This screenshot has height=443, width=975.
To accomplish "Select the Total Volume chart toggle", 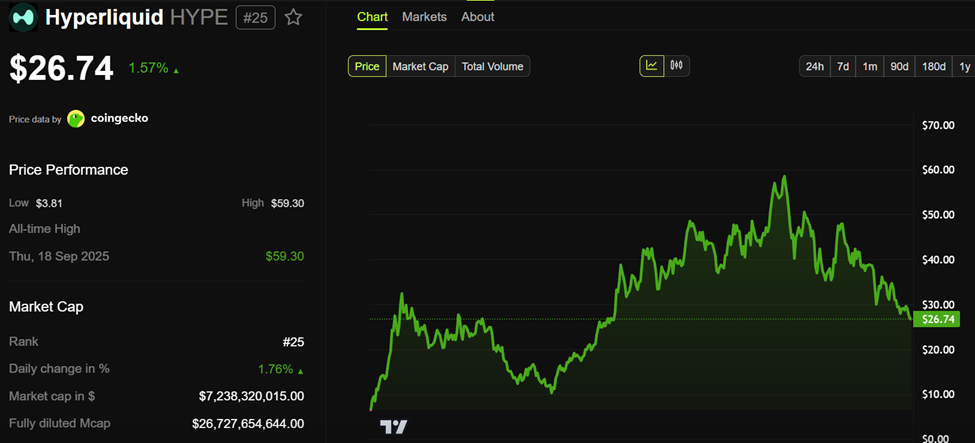I will pos(492,67).
